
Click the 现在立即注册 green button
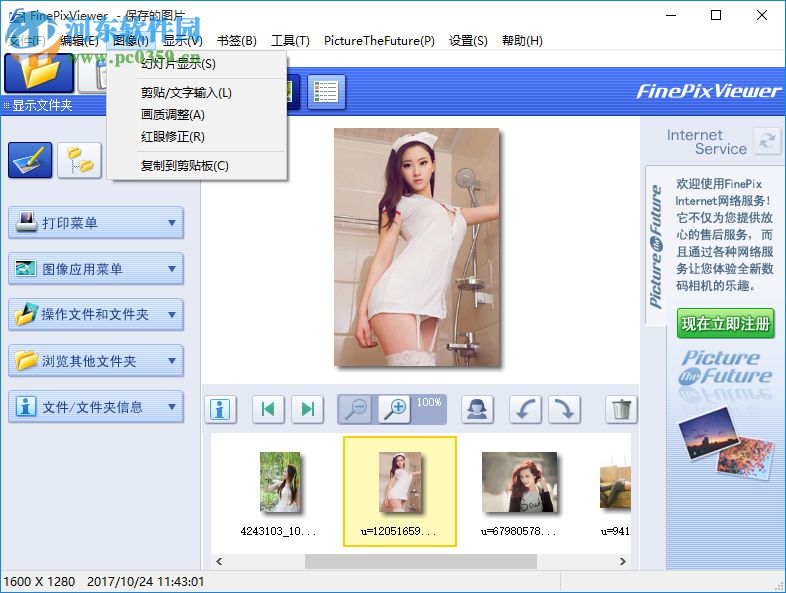coord(725,323)
